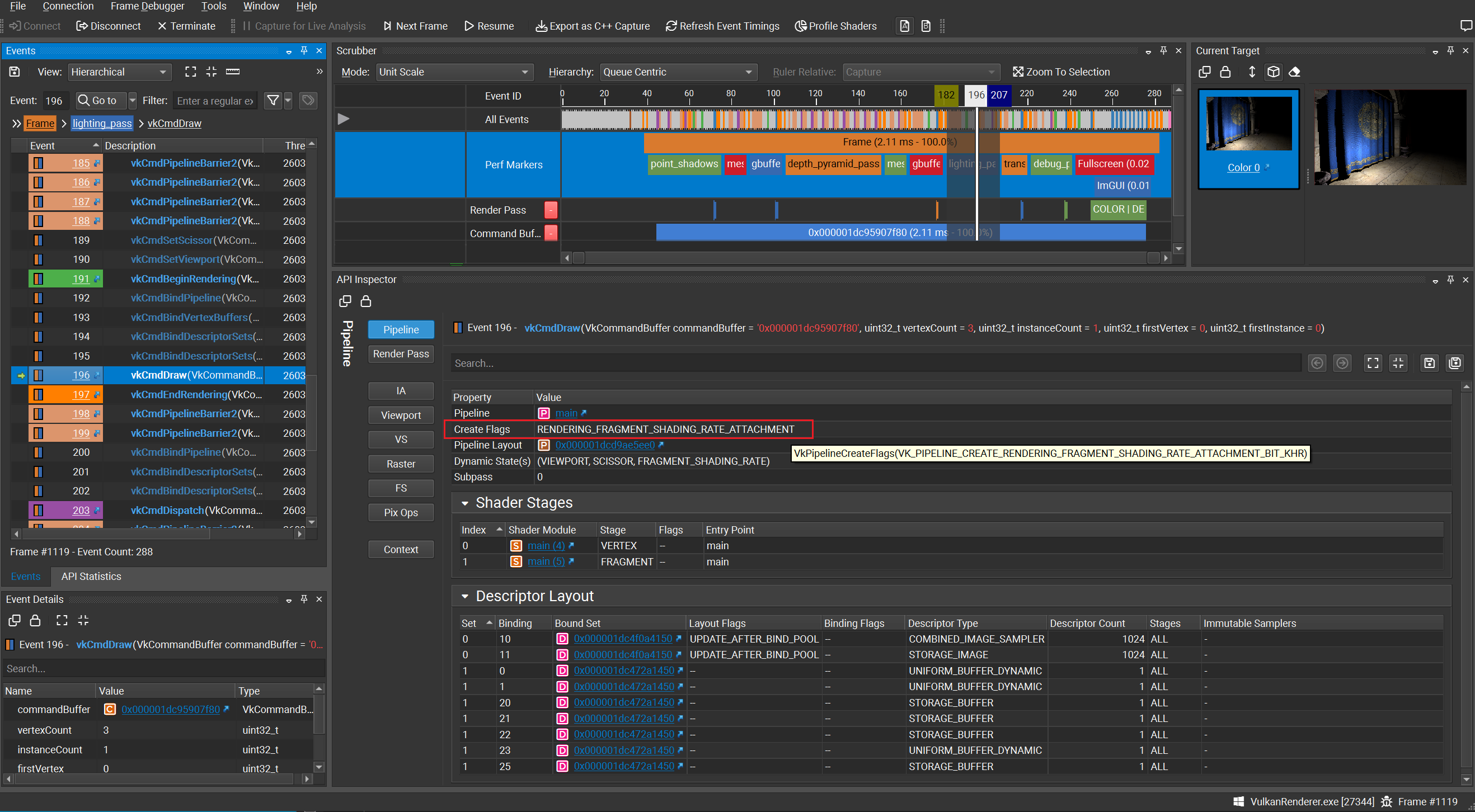Click the filter funnel icon
Image resolution: width=1475 pixels, height=812 pixels.
[273, 101]
